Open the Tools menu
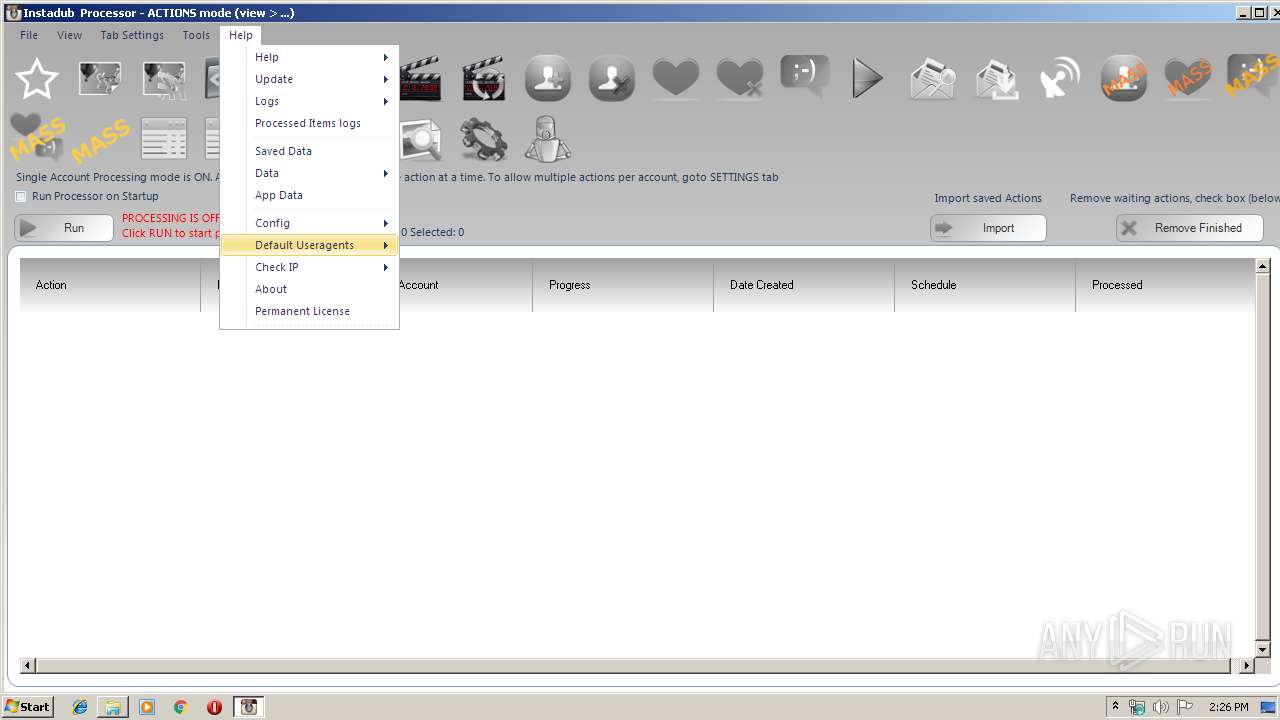This screenshot has height=720, width=1280. (196, 35)
